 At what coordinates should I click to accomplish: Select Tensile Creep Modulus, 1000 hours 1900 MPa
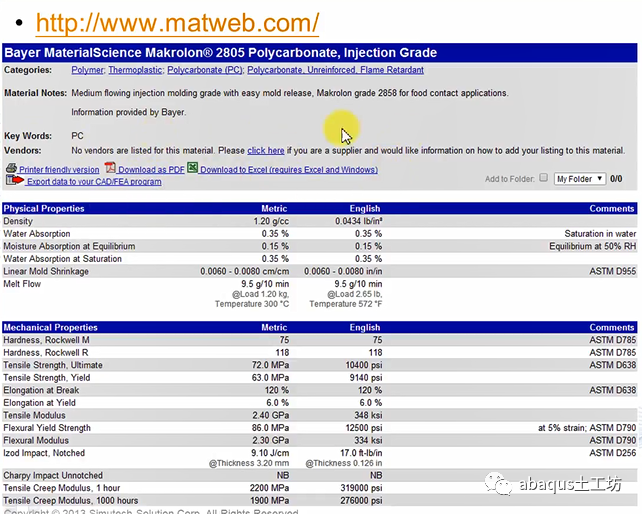(269, 500)
